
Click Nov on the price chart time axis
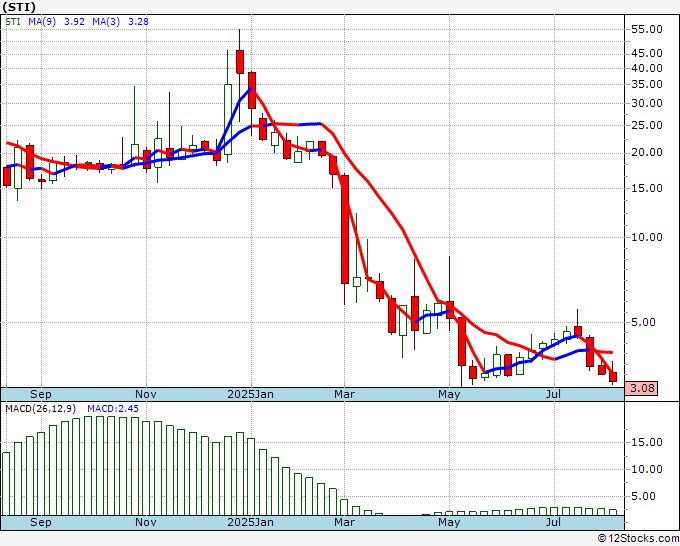pos(146,394)
